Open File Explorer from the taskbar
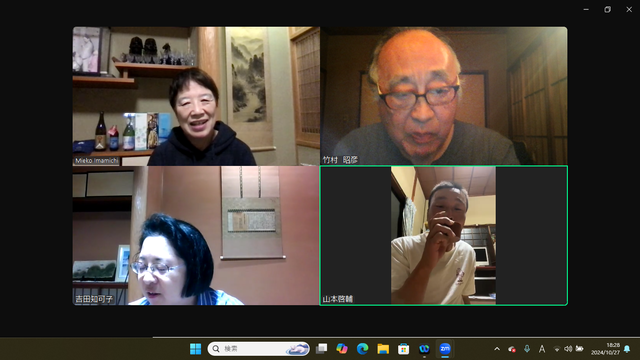Image resolution: width=640 pixels, height=360 pixels. [383, 349]
